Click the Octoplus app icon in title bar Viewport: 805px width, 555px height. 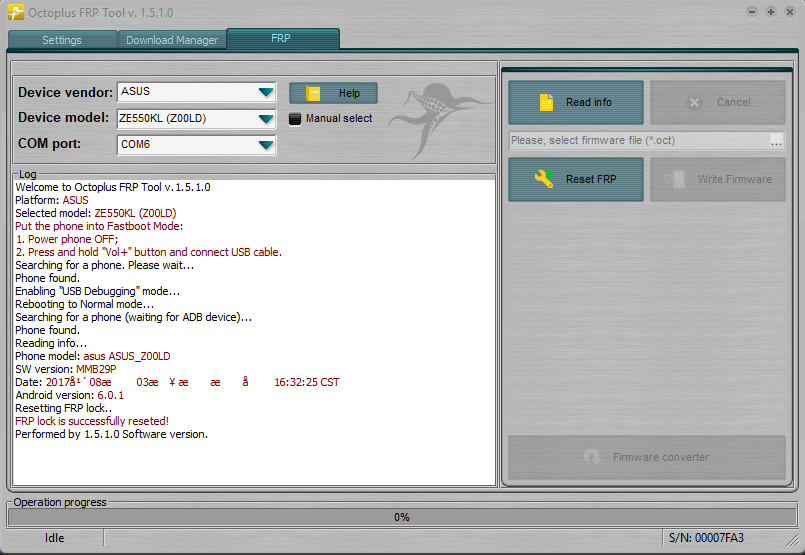coord(16,12)
